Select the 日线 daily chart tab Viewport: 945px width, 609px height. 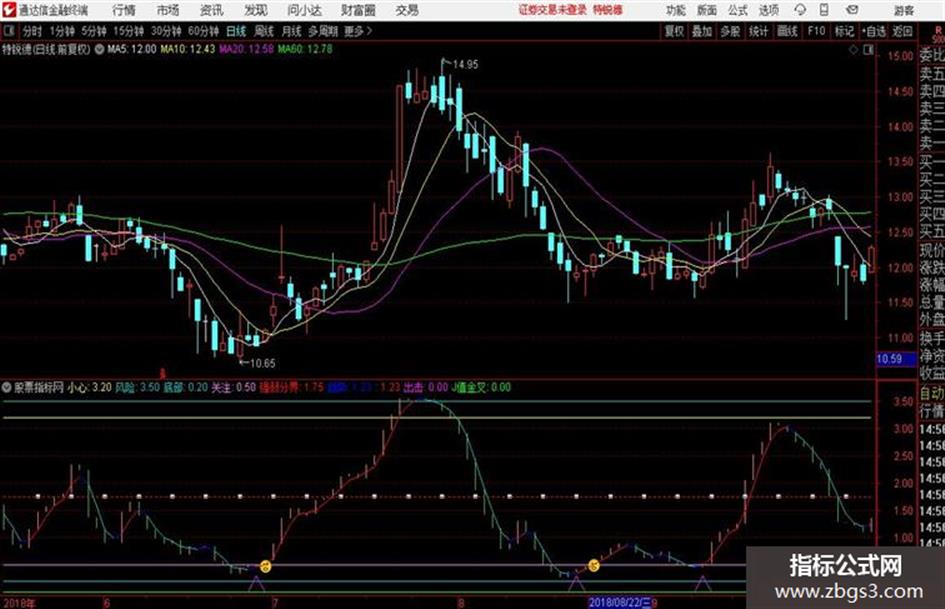(236, 31)
